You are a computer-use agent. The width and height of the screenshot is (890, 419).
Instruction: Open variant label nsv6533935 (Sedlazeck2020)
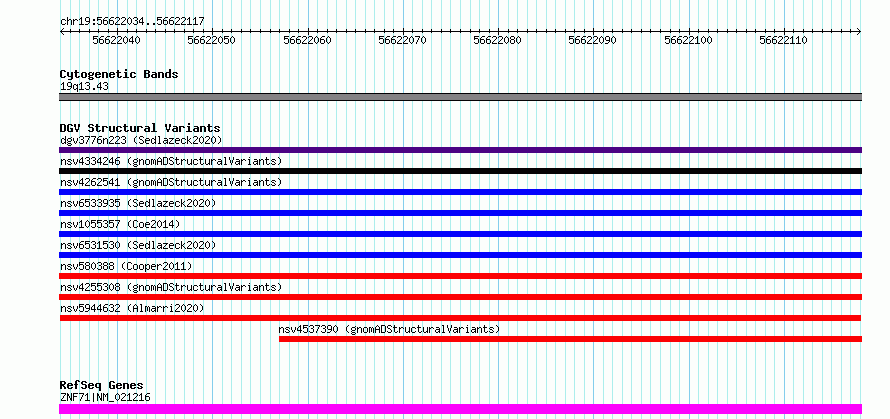point(138,203)
